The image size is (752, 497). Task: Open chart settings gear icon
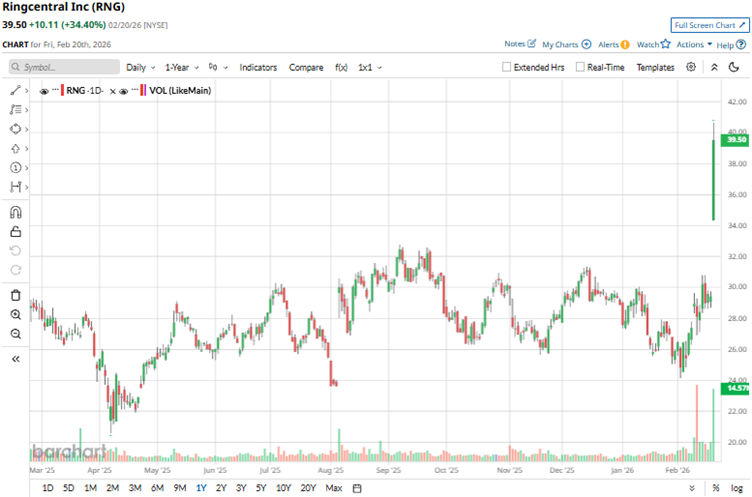pyautogui.click(x=691, y=67)
